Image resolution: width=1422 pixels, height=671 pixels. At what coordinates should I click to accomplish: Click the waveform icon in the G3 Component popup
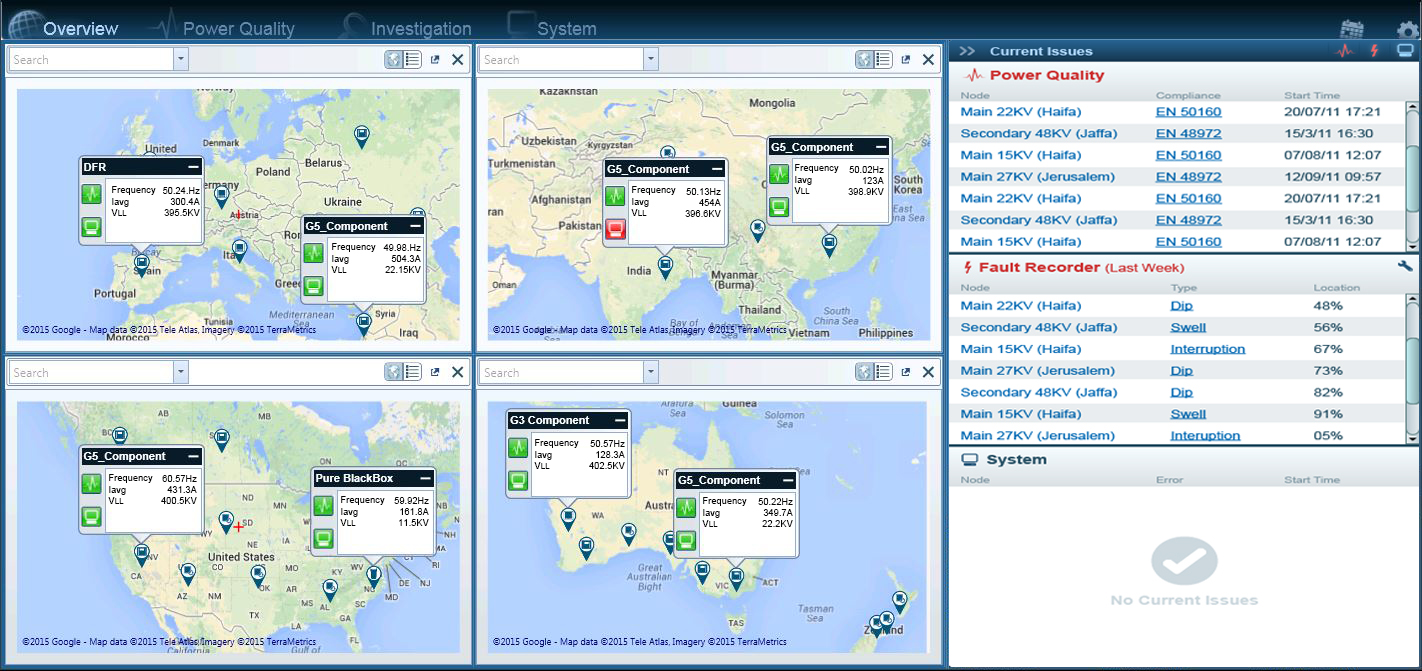tap(518, 448)
